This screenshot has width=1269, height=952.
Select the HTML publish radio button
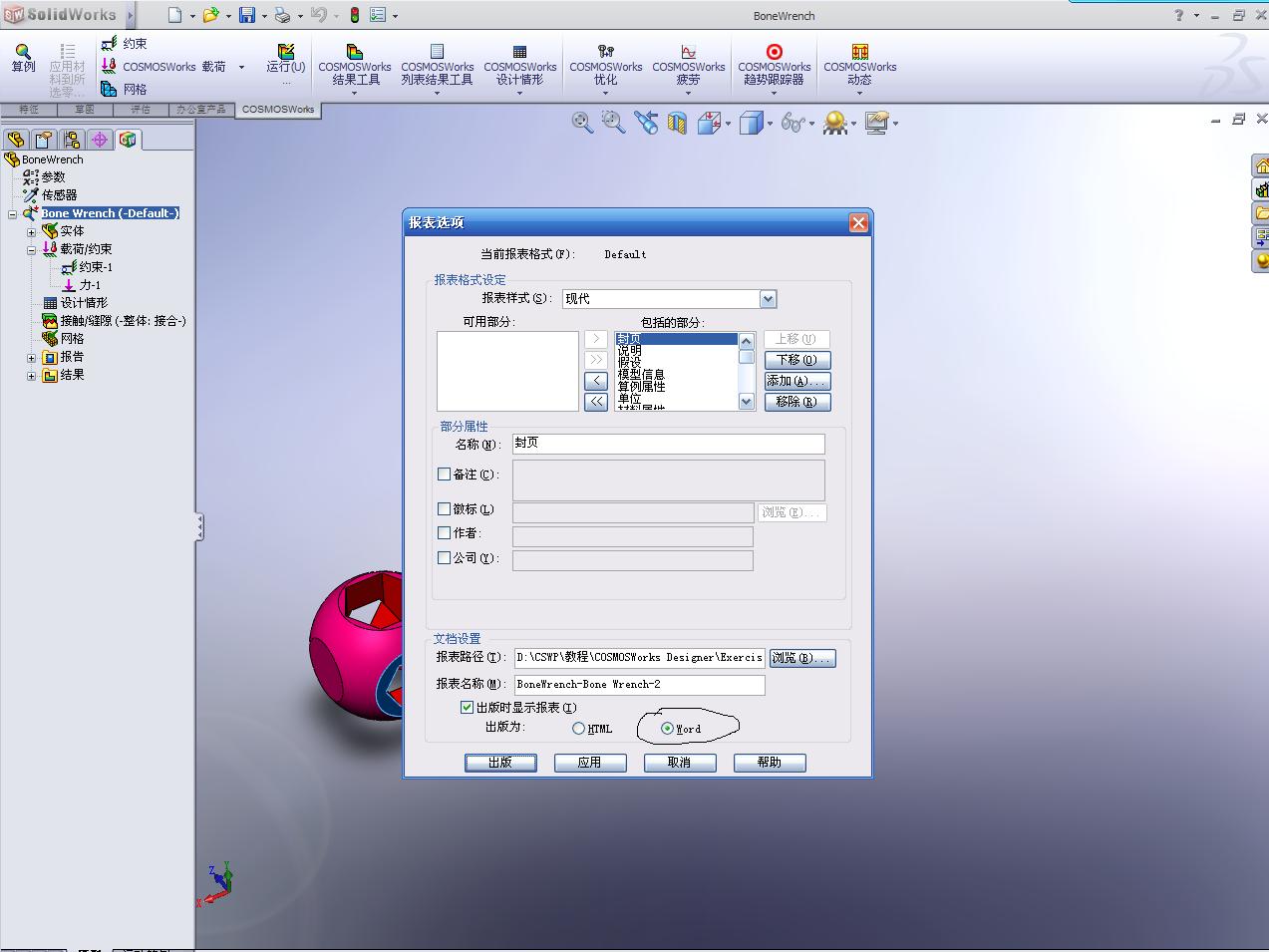click(578, 729)
